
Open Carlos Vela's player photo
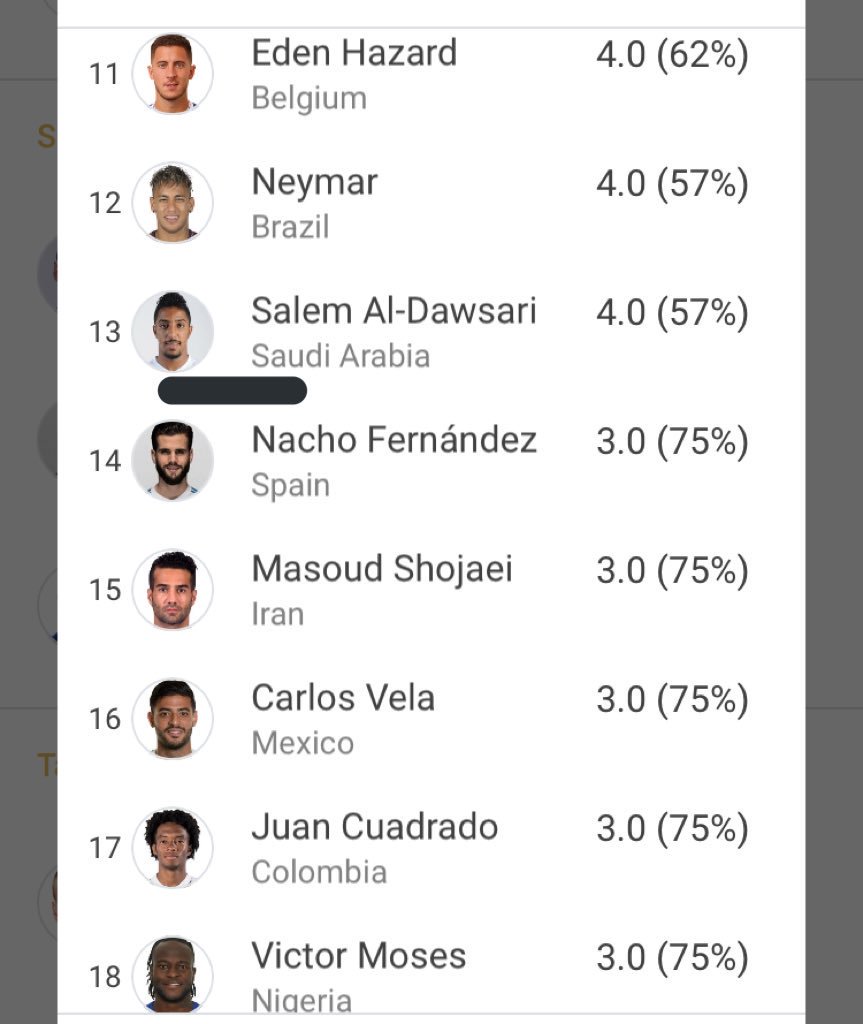[x=172, y=719]
